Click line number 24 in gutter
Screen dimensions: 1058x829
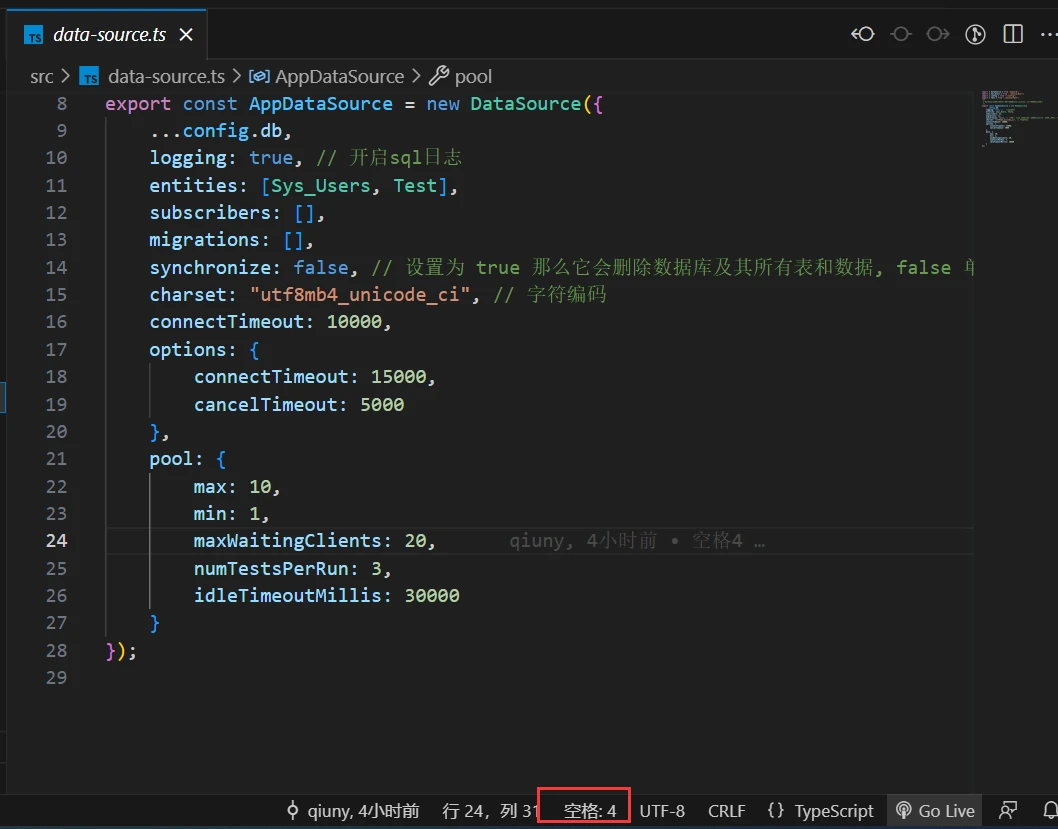point(56,540)
